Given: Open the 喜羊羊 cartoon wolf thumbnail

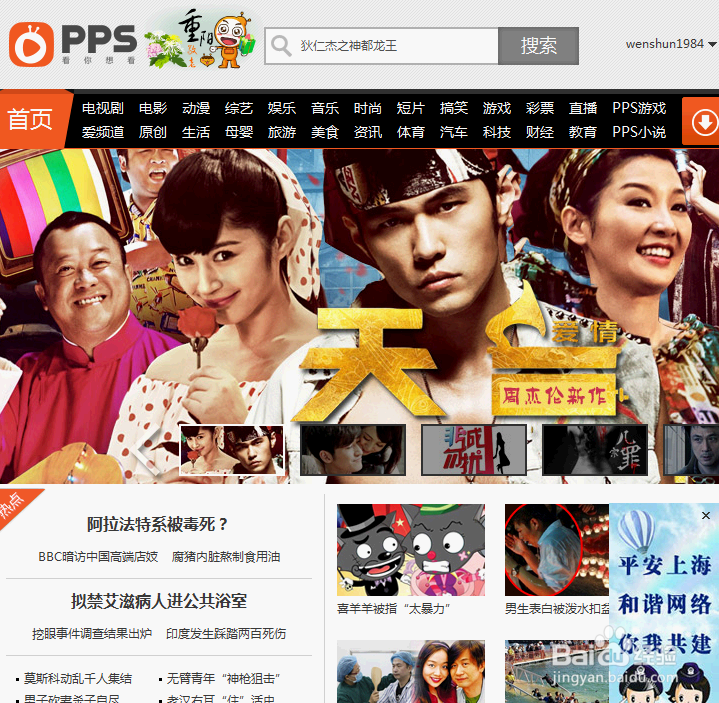Looking at the screenshot, I should 411,550.
